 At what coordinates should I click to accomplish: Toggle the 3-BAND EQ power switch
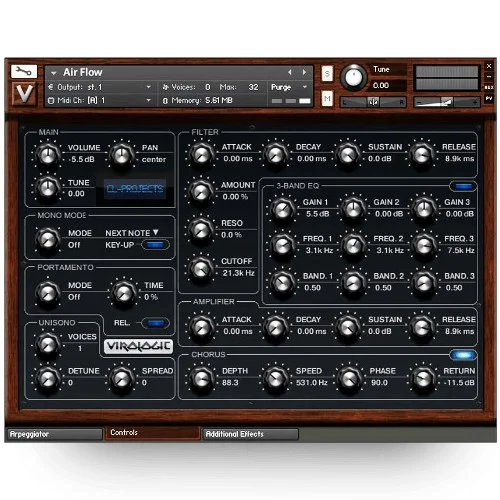[x=463, y=186]
